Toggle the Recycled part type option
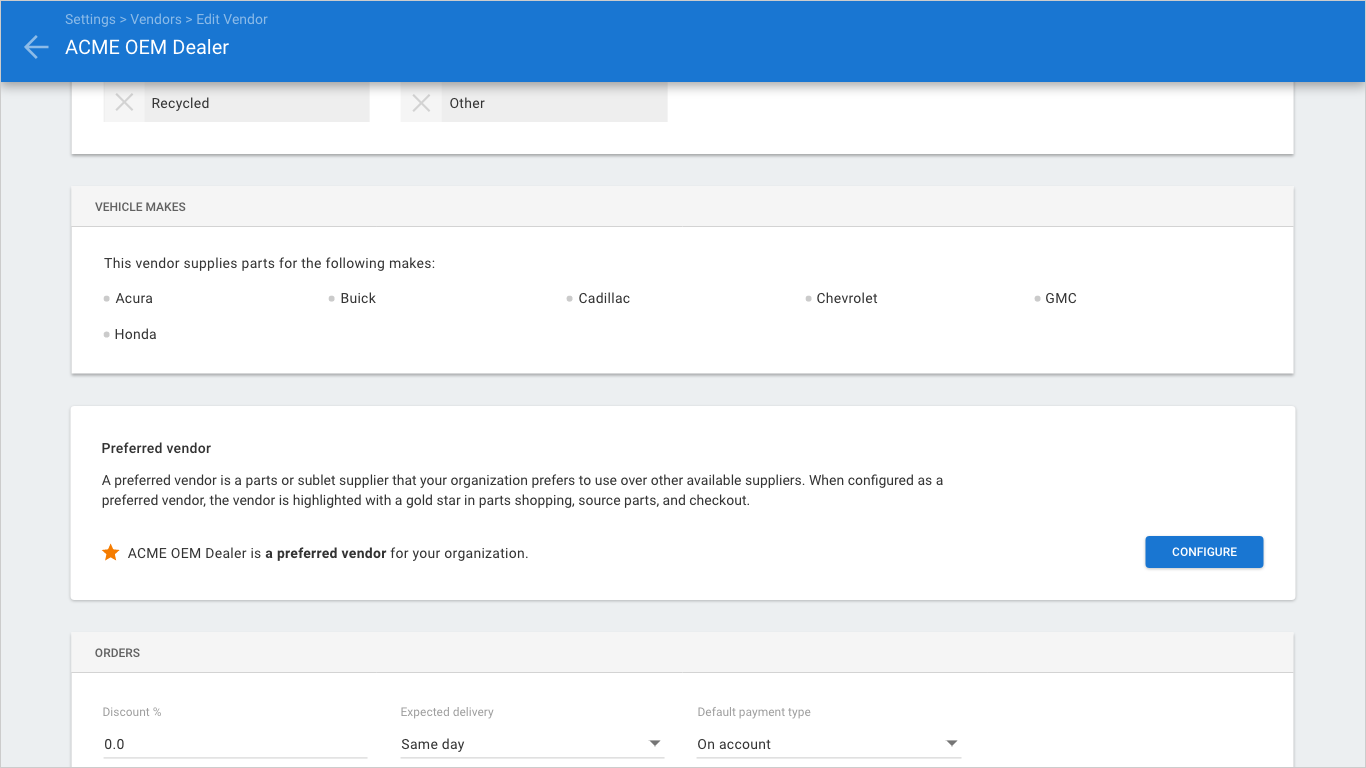The height and width of the screenshot is (768, 1366). [236, 102]
